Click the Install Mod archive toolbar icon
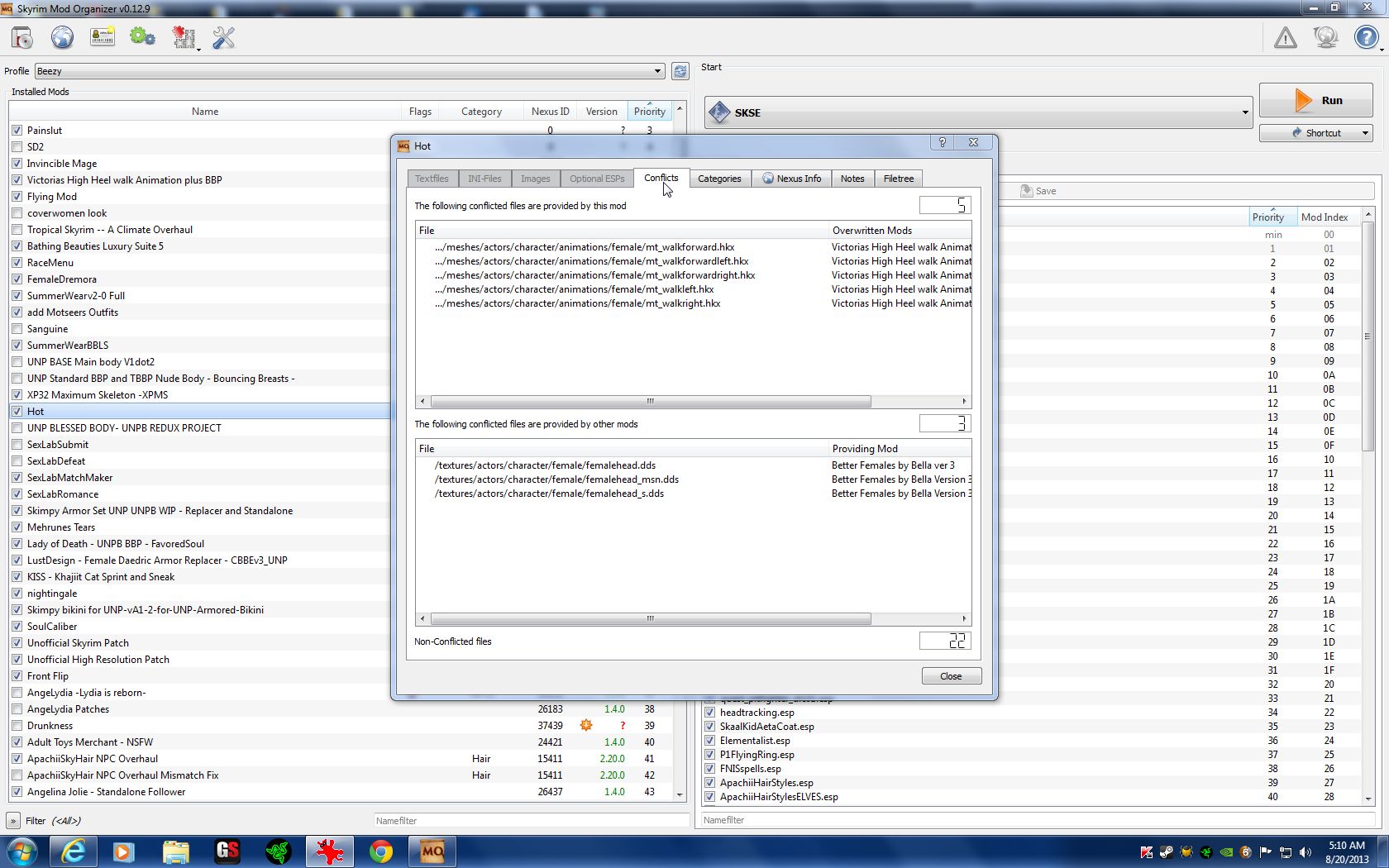Screen dimensions: 1389x868 (22, 38)
